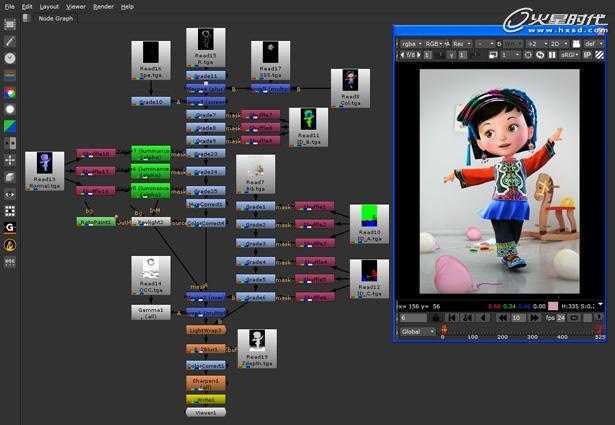The image size is (615, 425).
Task: Select the Node Graph tab
Action: click(x=56, y=18)
